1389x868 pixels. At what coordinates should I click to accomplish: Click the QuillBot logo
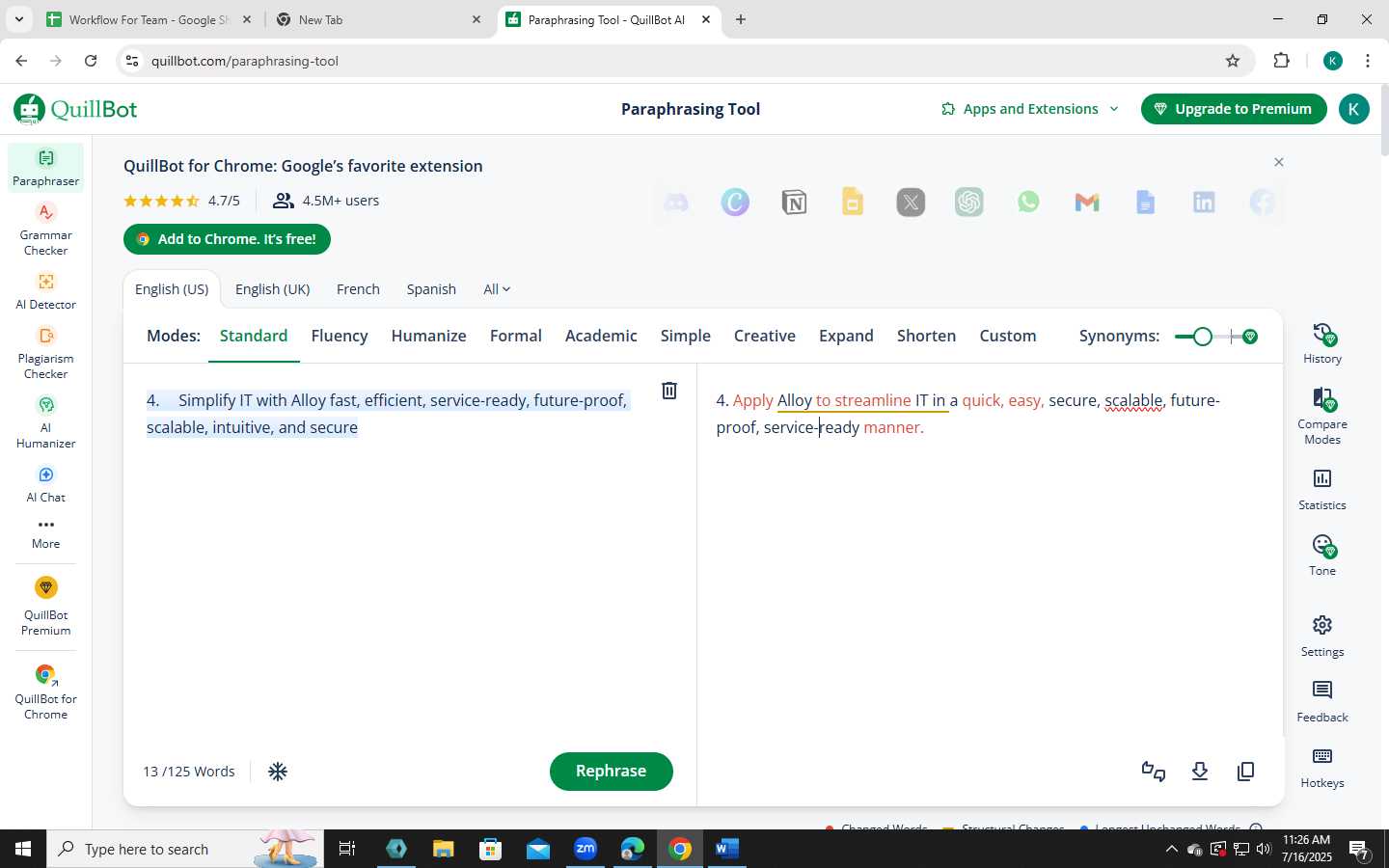pyautogui.click(x=76, y=109)
